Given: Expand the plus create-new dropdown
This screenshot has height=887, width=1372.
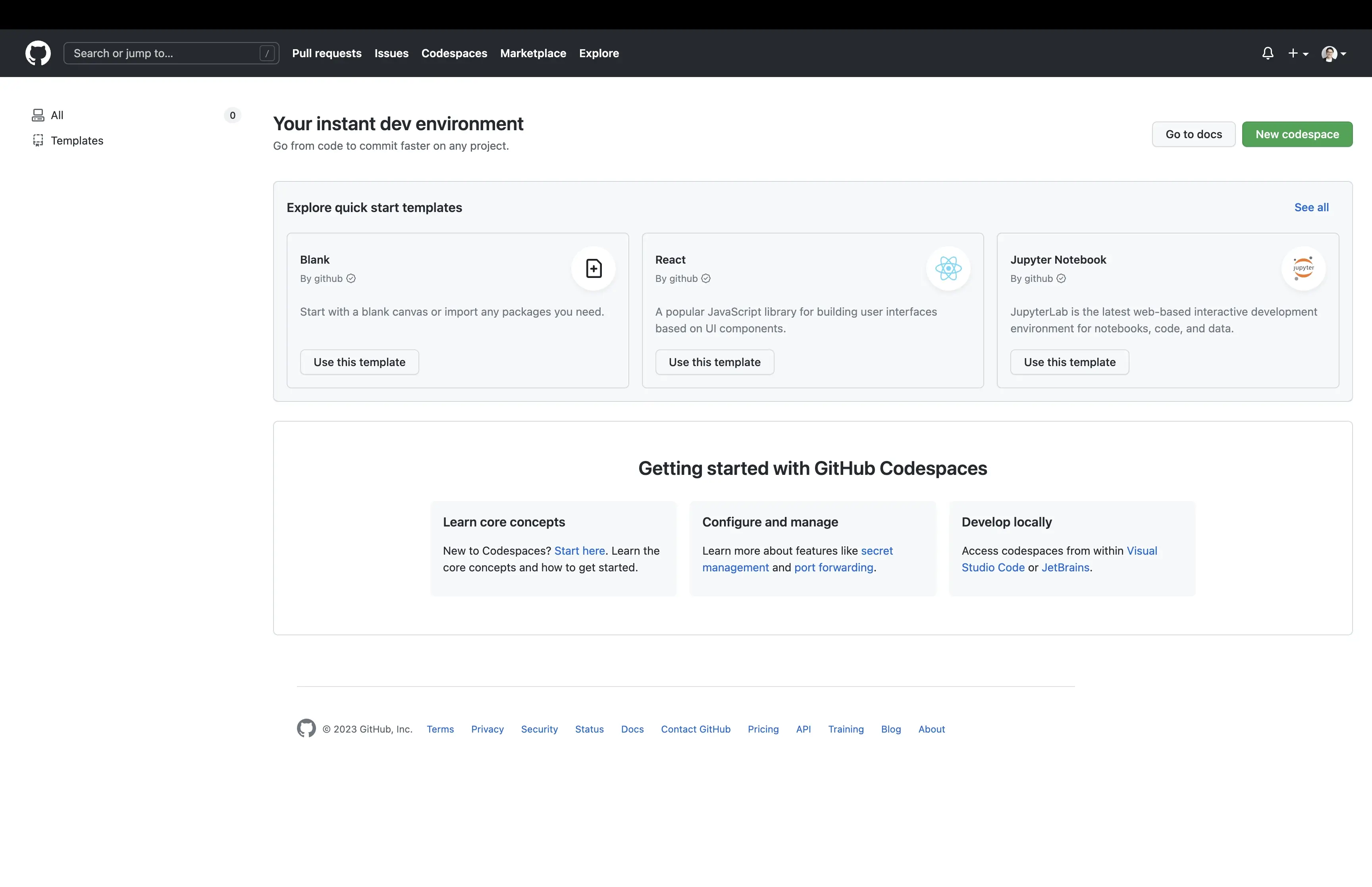Looking at the screenshot, I should tap(1298, 53).
